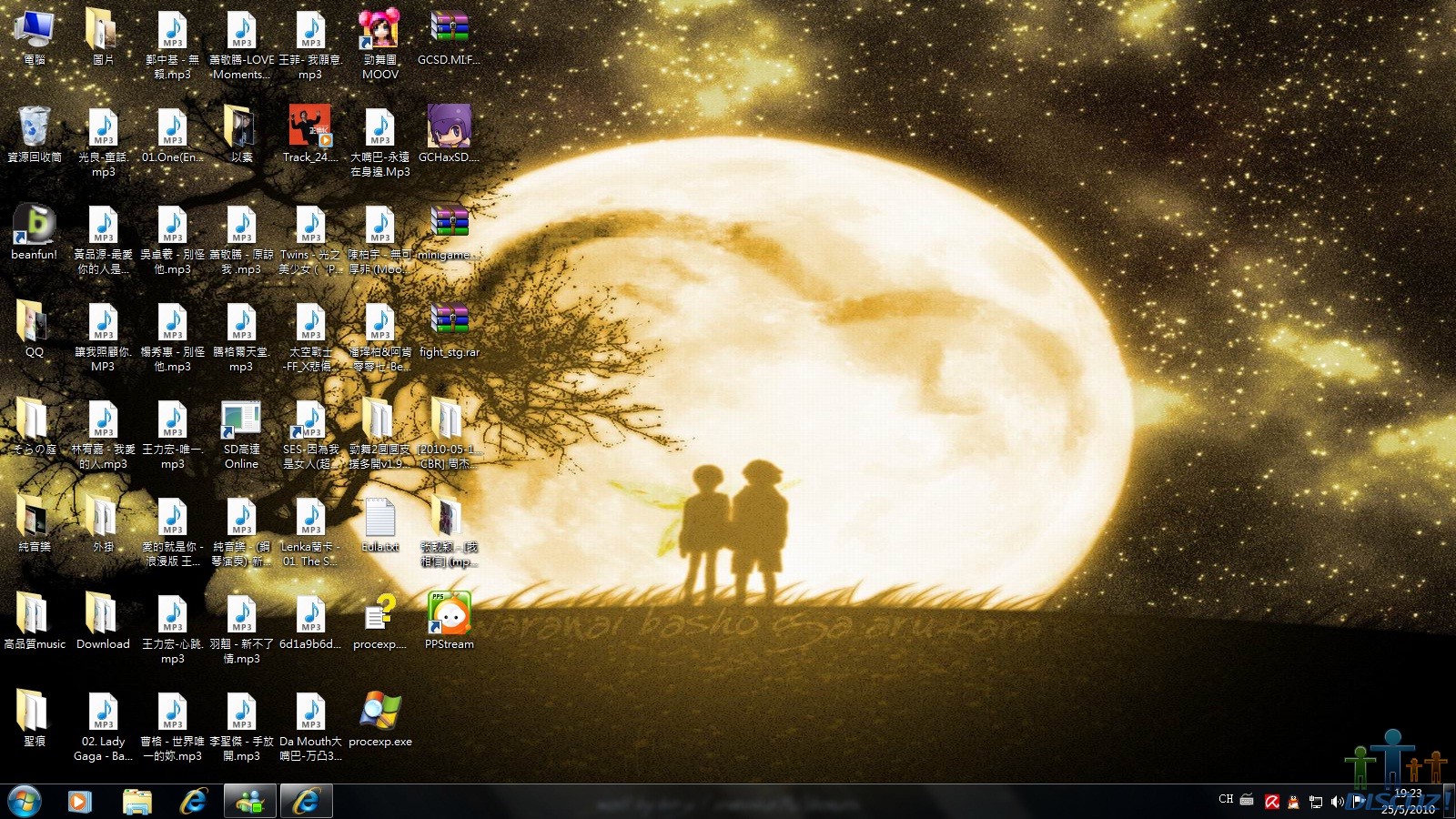Screen dimensions: 1456x819
Task: Select 騰格爾天堂.mp3 file
Action: 242,338
